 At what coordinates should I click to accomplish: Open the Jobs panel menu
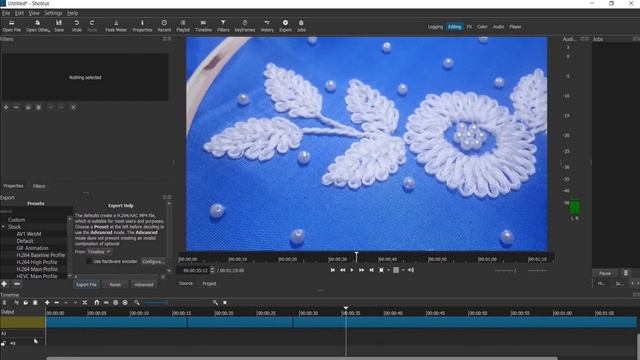coord(625,273)
